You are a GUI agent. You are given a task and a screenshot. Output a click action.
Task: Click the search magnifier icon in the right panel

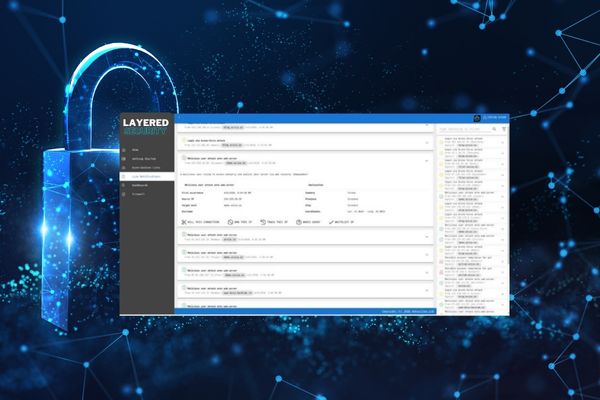point(494,129)
